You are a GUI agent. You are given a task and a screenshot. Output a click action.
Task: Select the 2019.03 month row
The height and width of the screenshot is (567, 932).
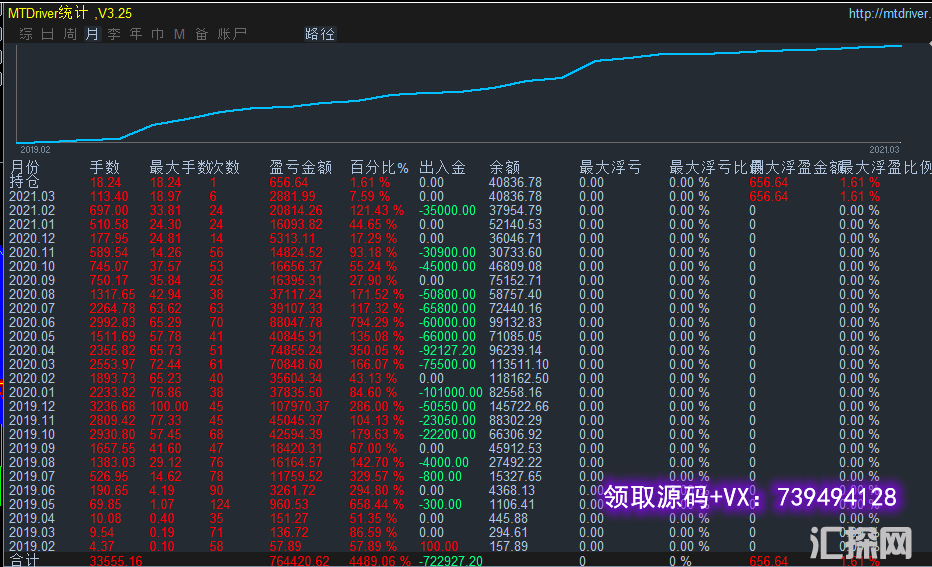[x=32, y=532]
